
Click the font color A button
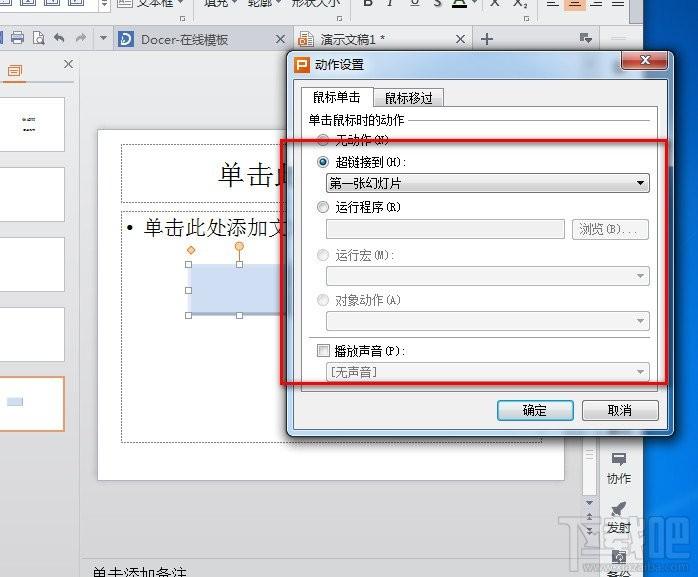point(459,4)
